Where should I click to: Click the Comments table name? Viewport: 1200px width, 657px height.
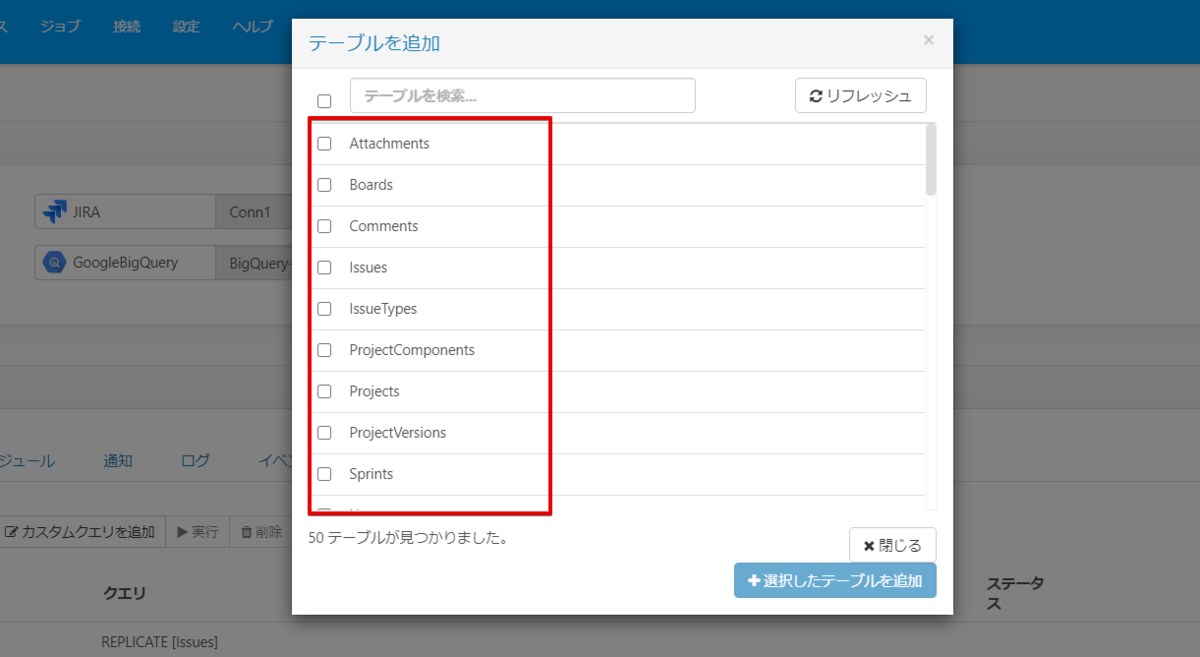pyautogui.click(x=384, y=226)
